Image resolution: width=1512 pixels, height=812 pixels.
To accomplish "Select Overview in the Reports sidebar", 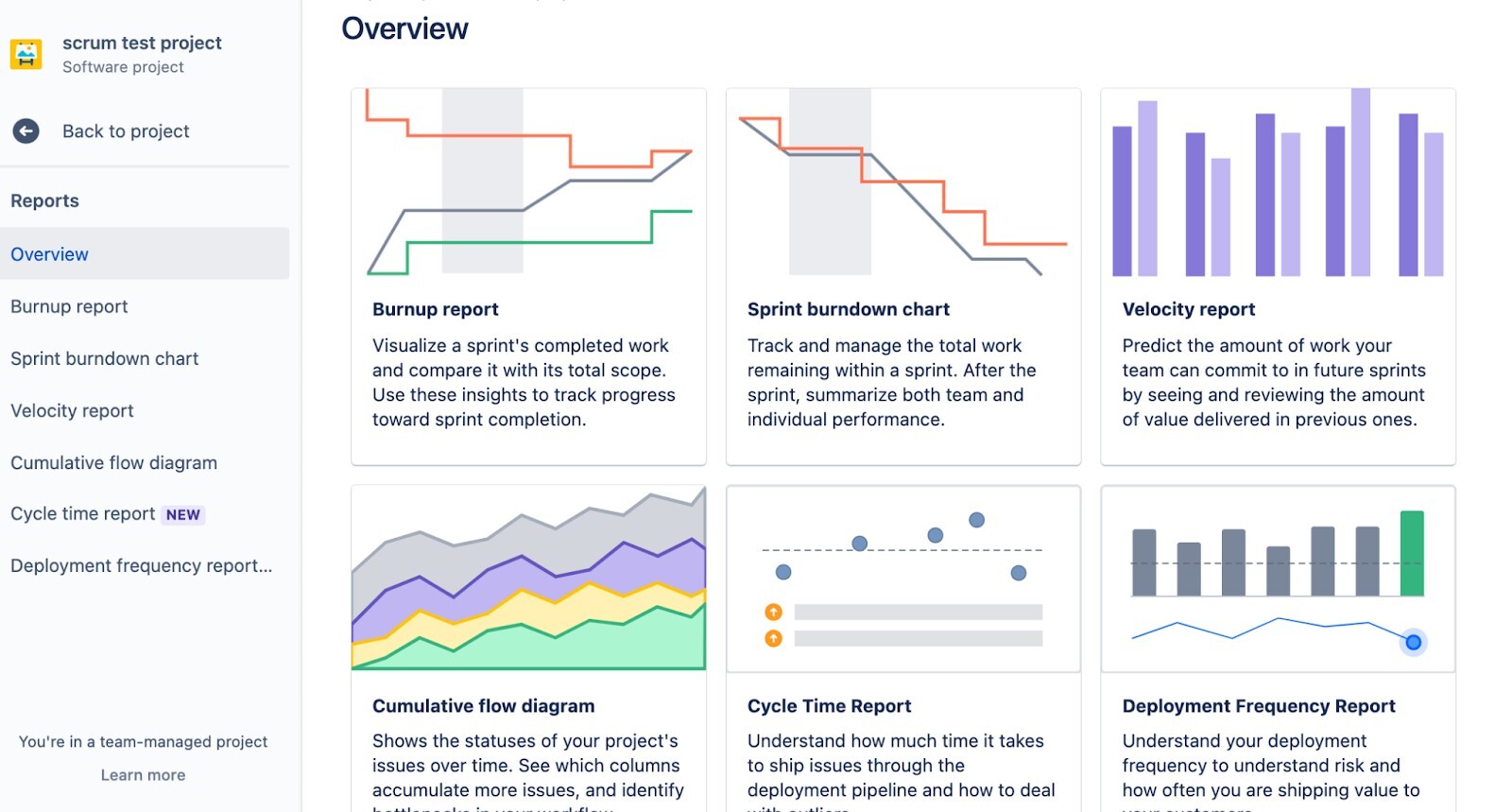I will pyautogui.click(x=49, y=253).
